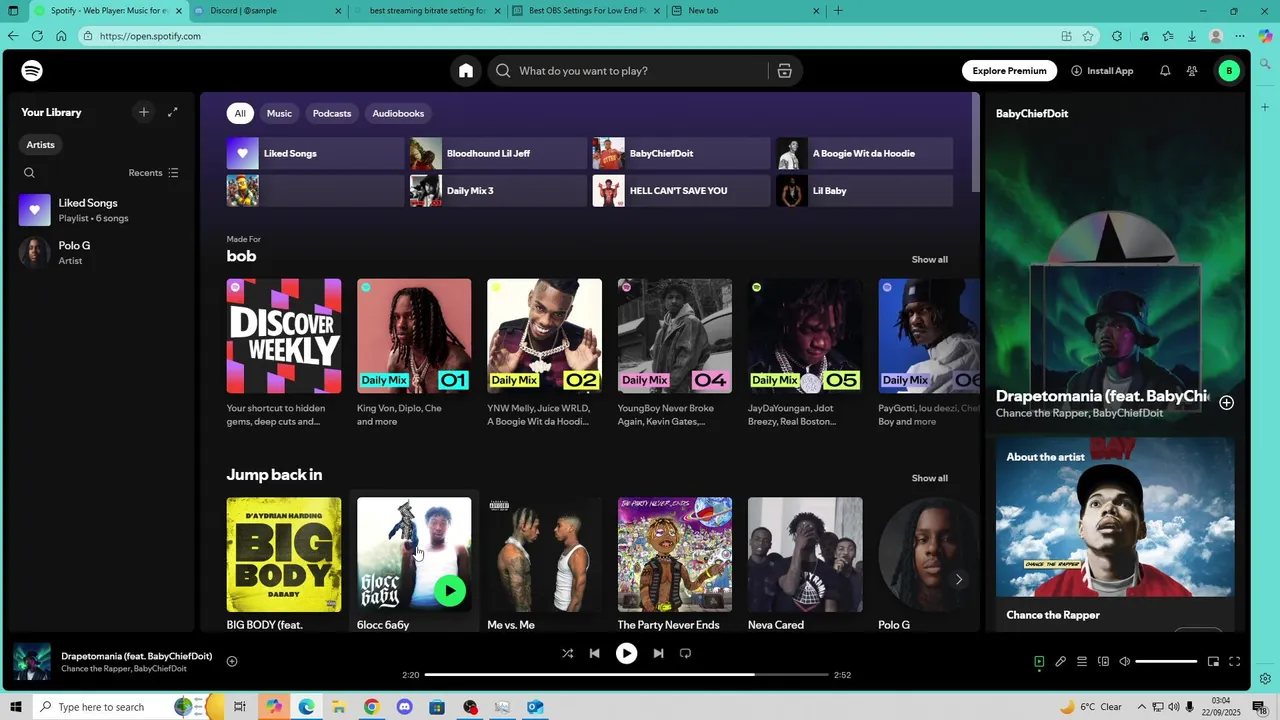Image resolution: width=1280 pixels, height=720 pixels.
Task: Show lyrics using the microphone icon
Action: point(1060,661)
